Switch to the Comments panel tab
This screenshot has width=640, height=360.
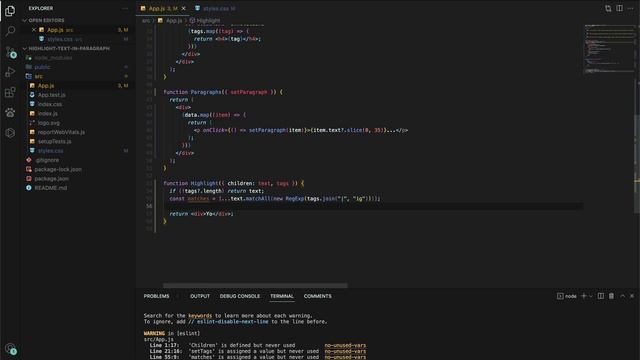[317, 296]
